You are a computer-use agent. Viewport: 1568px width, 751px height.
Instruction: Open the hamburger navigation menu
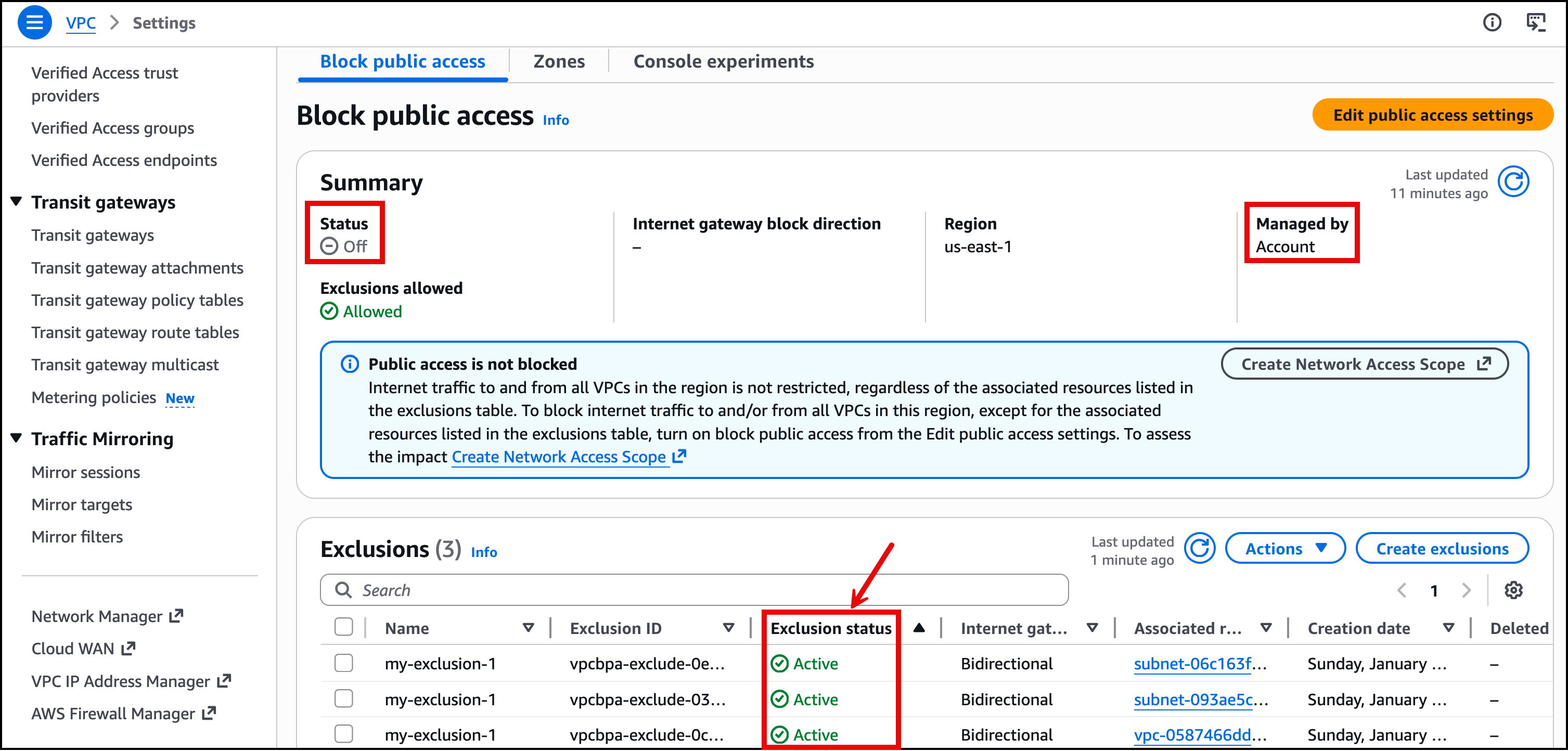pos(34,22)
